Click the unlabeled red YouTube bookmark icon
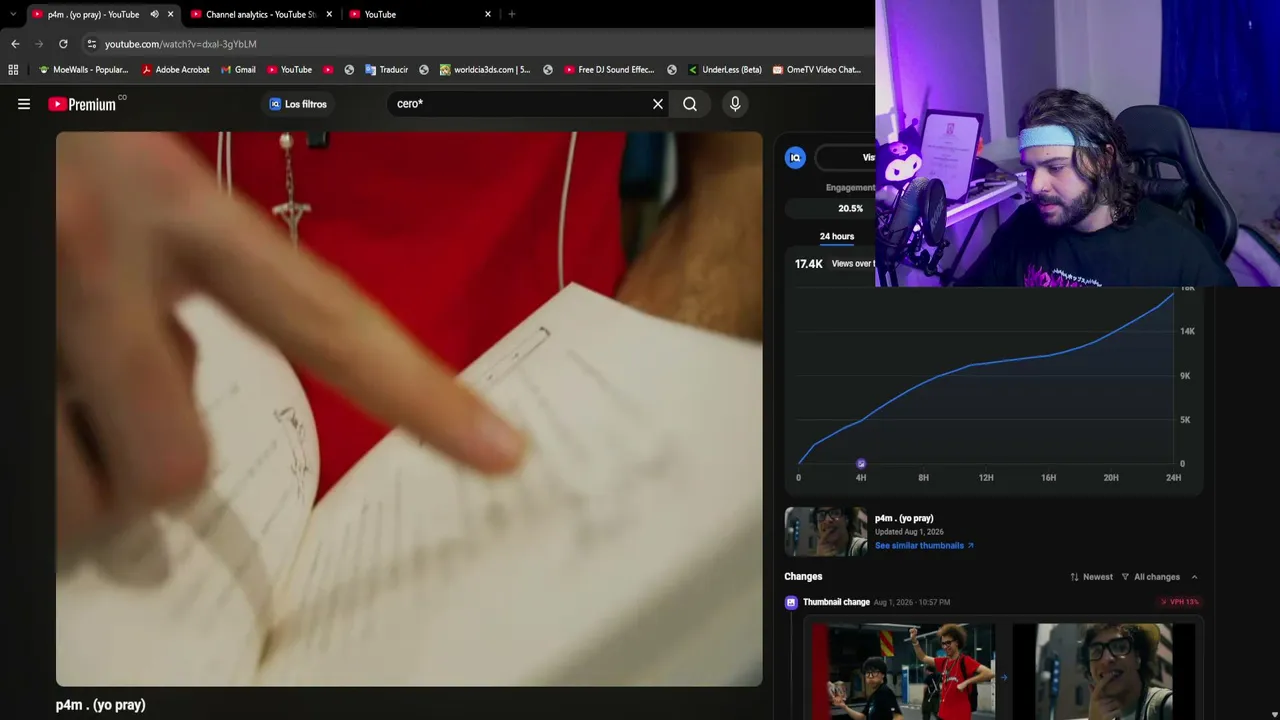Image resolution: width=1280 pixels, height=720 pixels. coord(328,70)
